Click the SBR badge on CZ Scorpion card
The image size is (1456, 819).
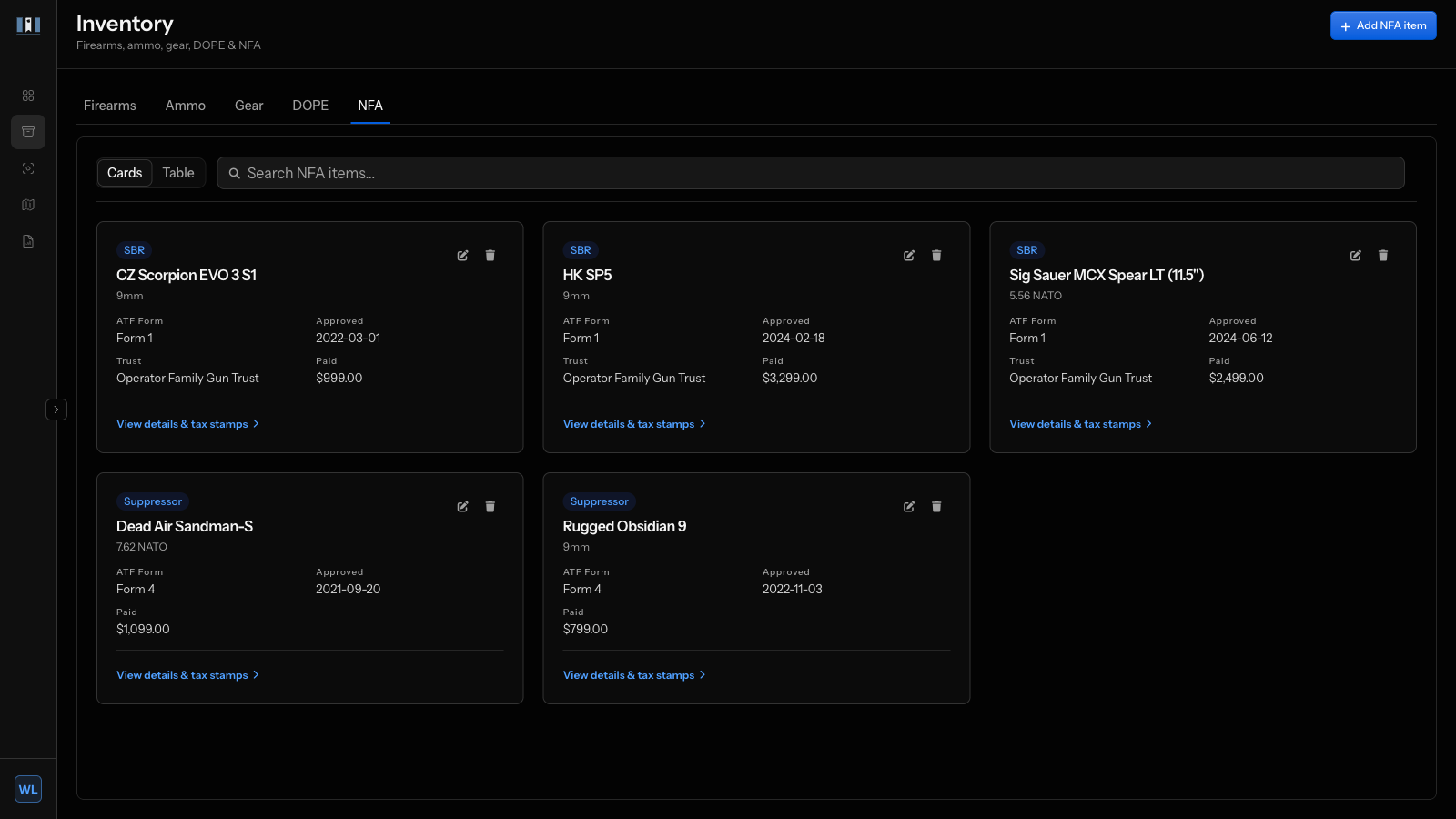point(135,250)
